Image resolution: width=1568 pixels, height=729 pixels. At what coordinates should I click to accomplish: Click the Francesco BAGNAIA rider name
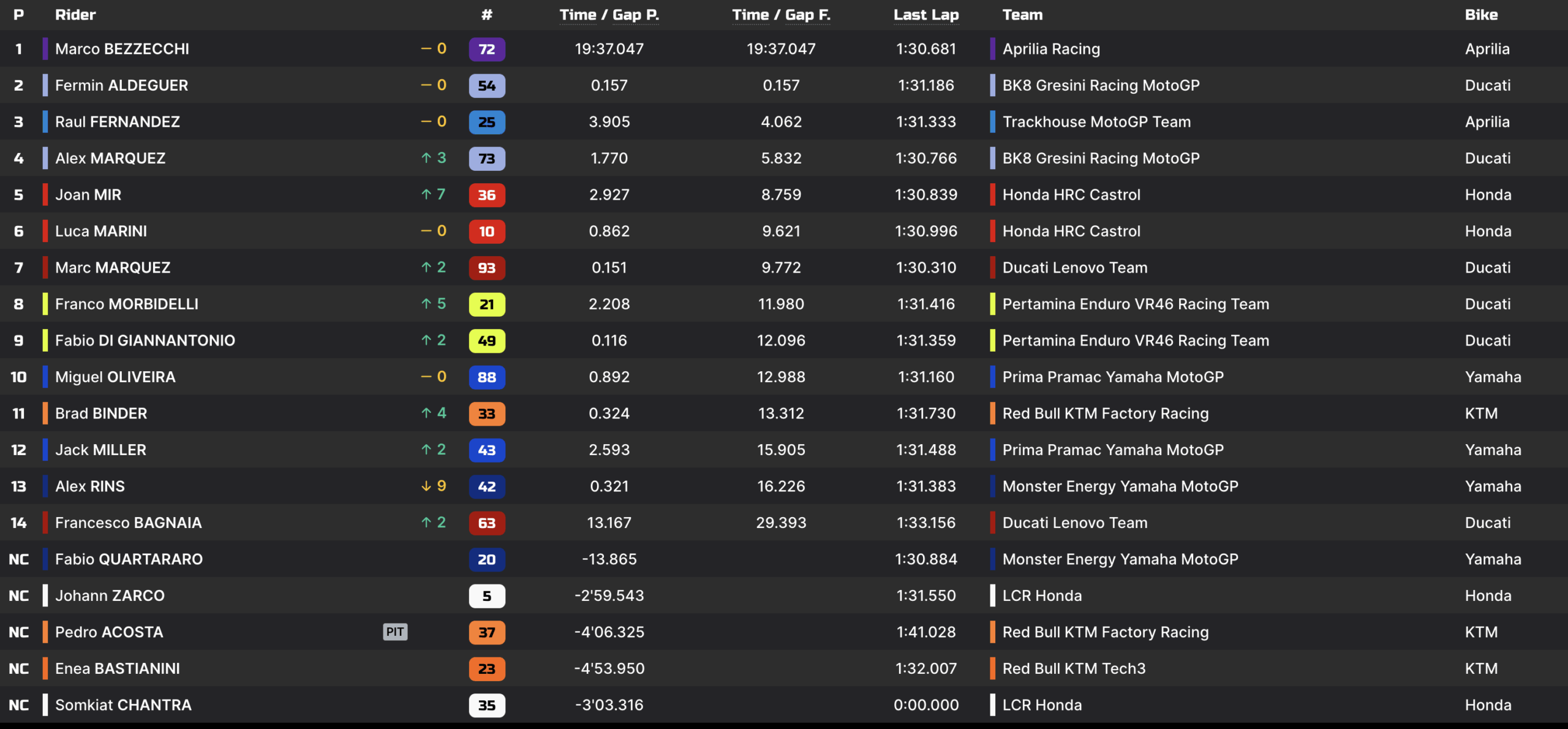[x=128, y=523]
